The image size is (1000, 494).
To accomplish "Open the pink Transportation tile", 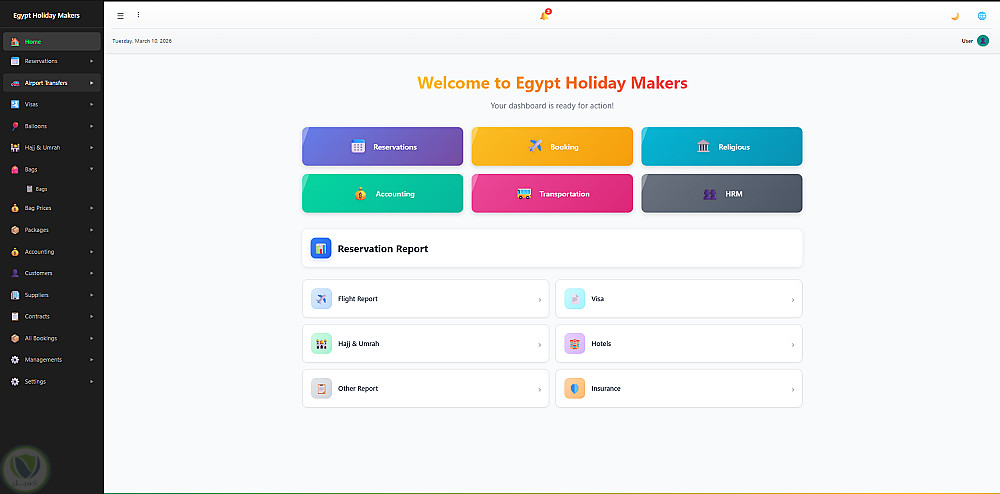I will (x=552, y=193).
